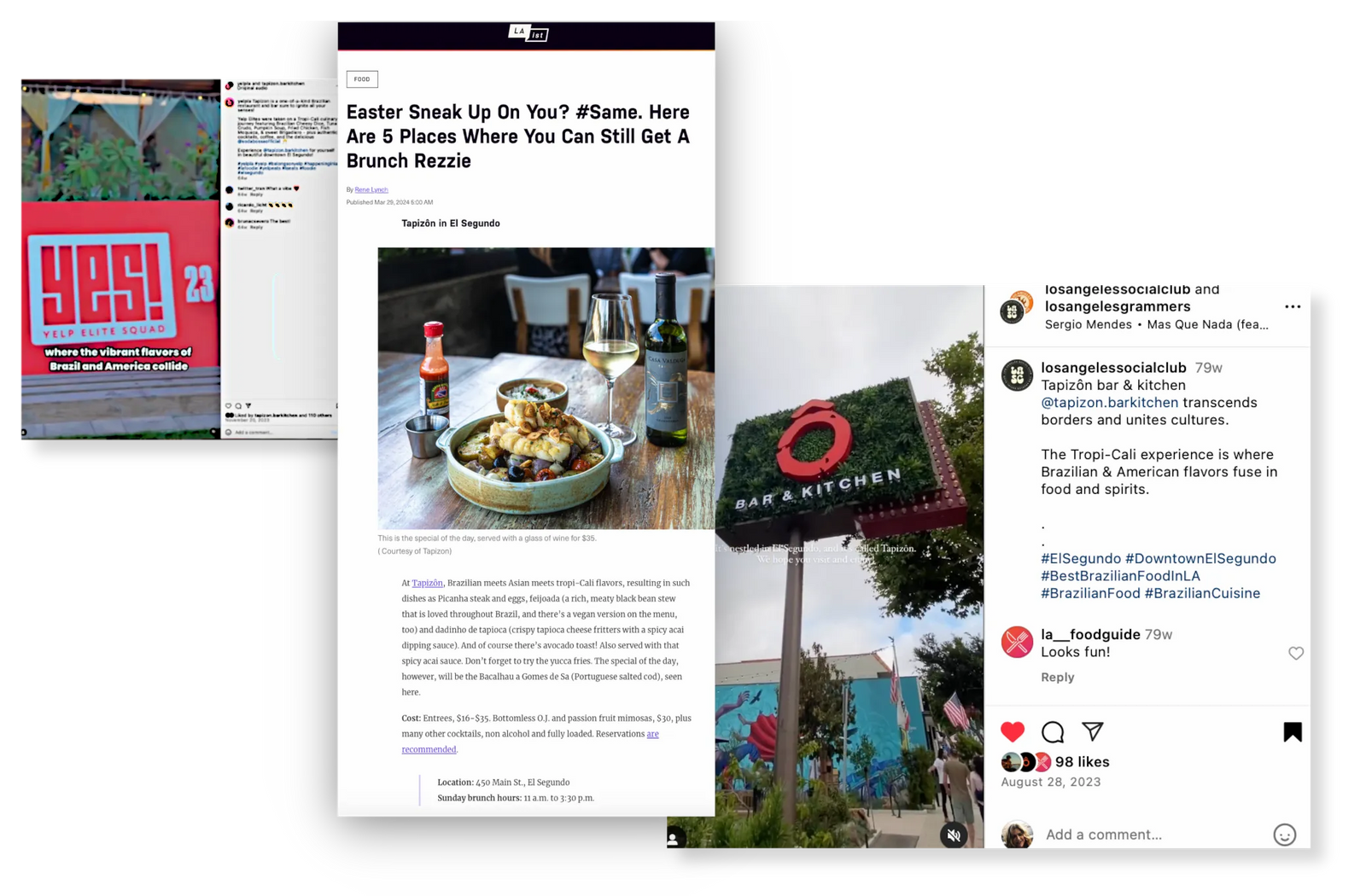The width and height of the screenshot is (1366, 896).
Task: Click the share paper plane icon
Action: 1093,730
